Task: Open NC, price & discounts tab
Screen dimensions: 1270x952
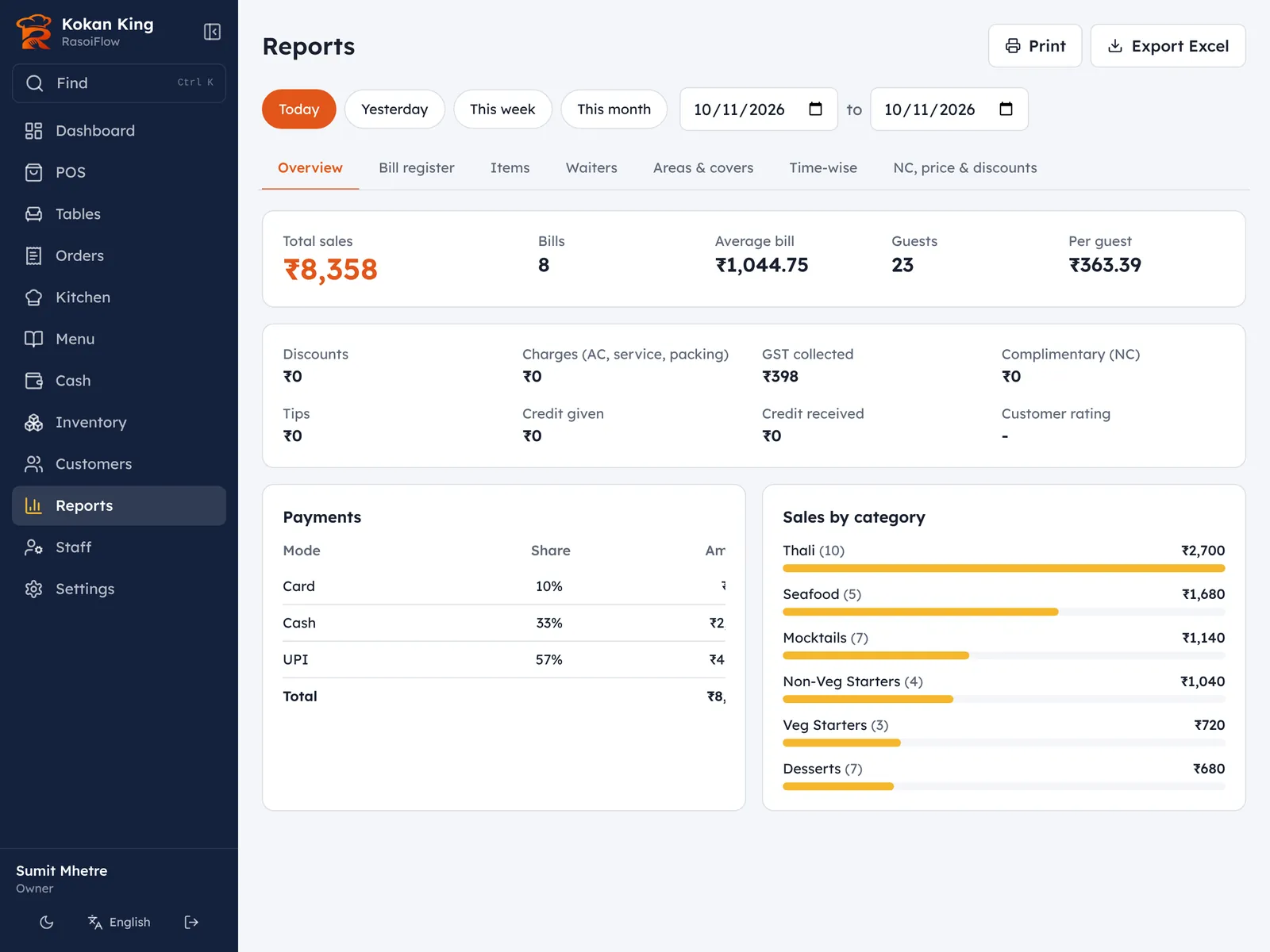Action: click(965, 168)
